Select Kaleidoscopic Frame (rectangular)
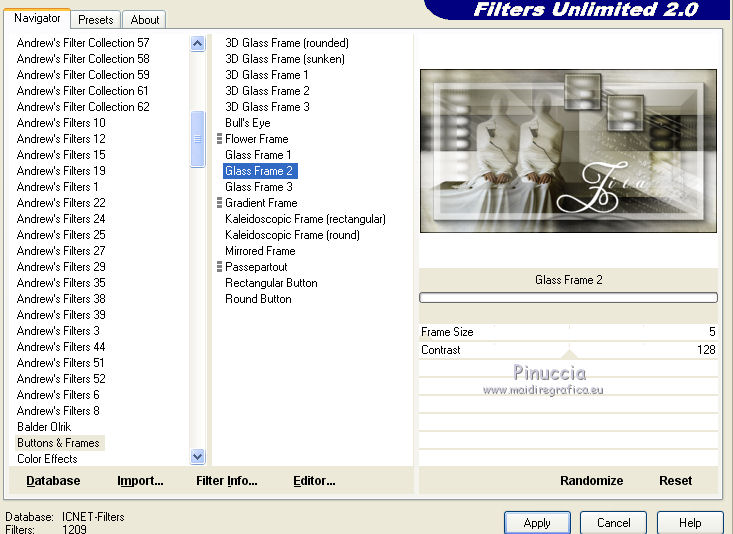 [x=305, y=219]
